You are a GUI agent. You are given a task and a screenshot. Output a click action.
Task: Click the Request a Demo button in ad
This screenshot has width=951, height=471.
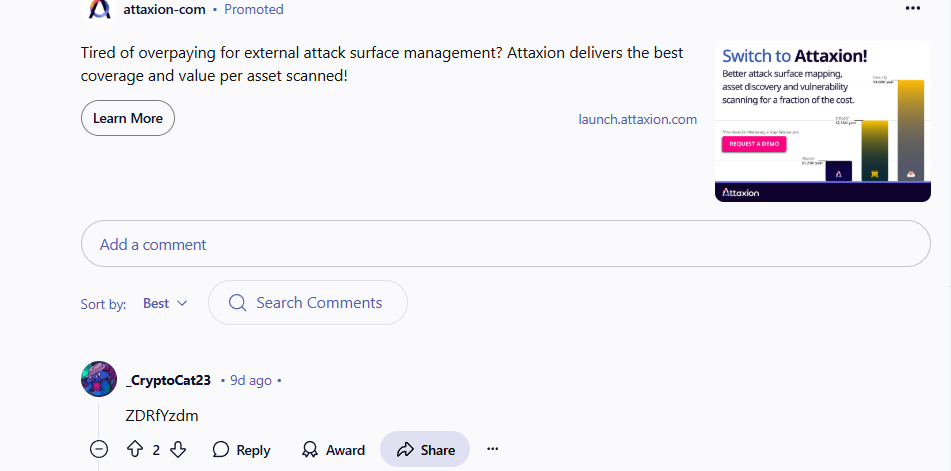click(754, 143)
